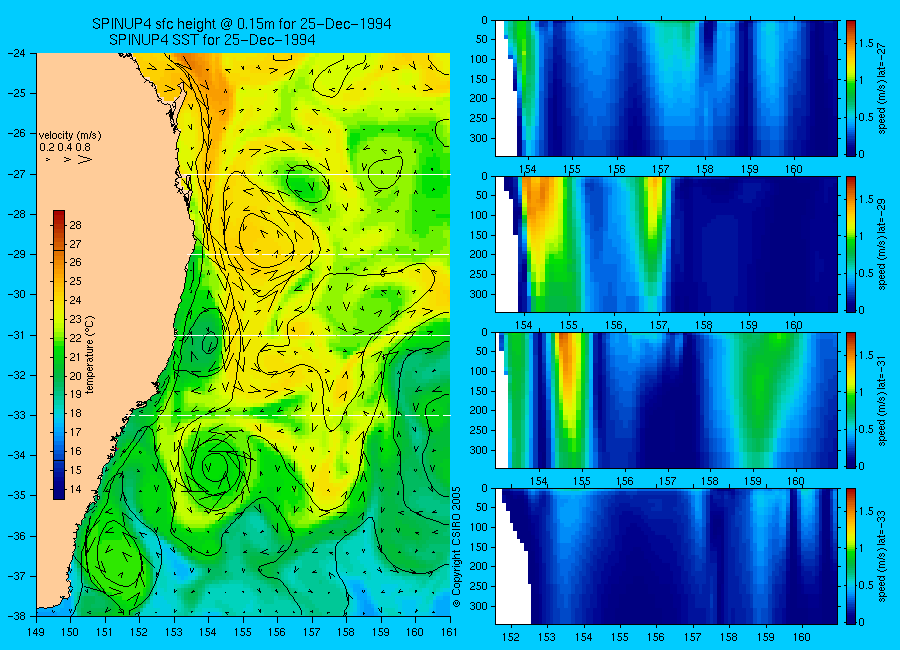Open the lat=-31 speed section panel
Viewport: 900px width, 650px height.
click(x=666, y=400)
